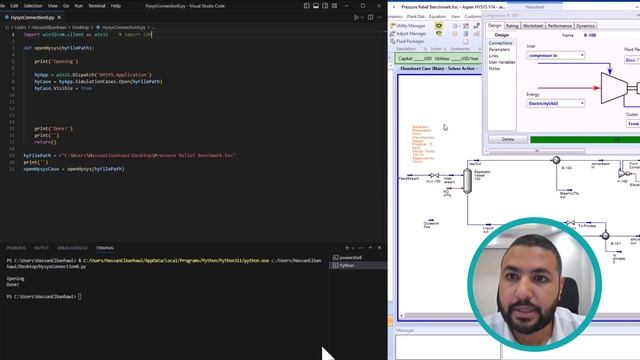The width and height of the screenshot is (640, 360).
Task: Switch to the compressor Dynamics tab
Action: [x=585, y=26]
